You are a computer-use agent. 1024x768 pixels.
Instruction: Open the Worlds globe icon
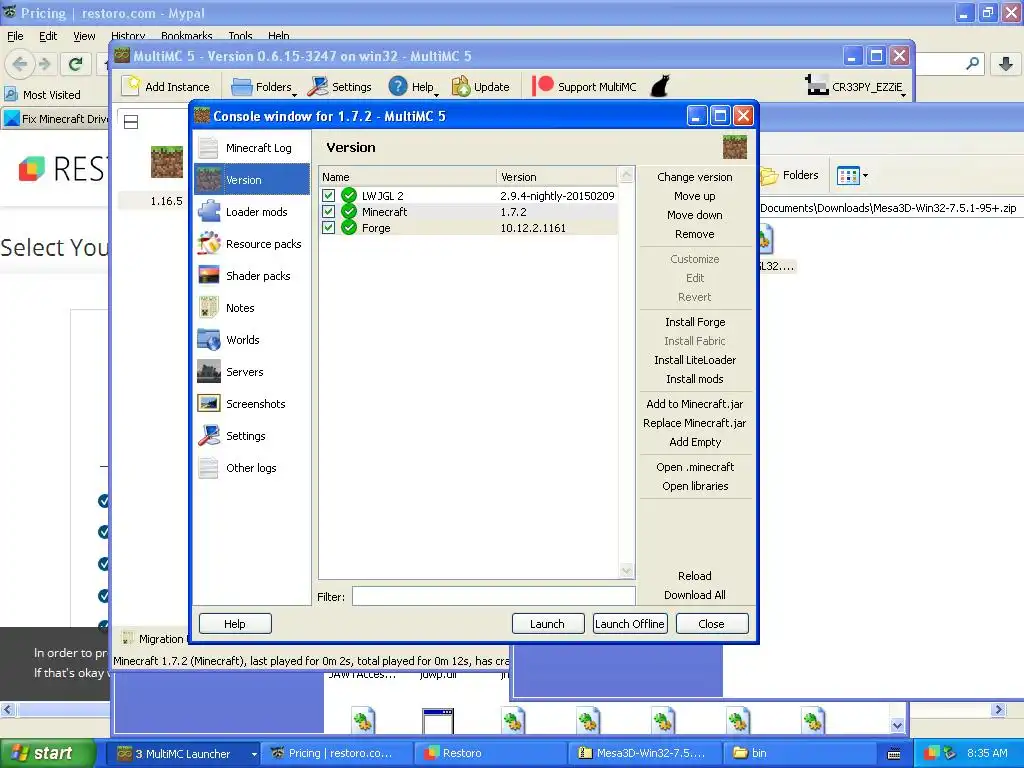point(209,340)
